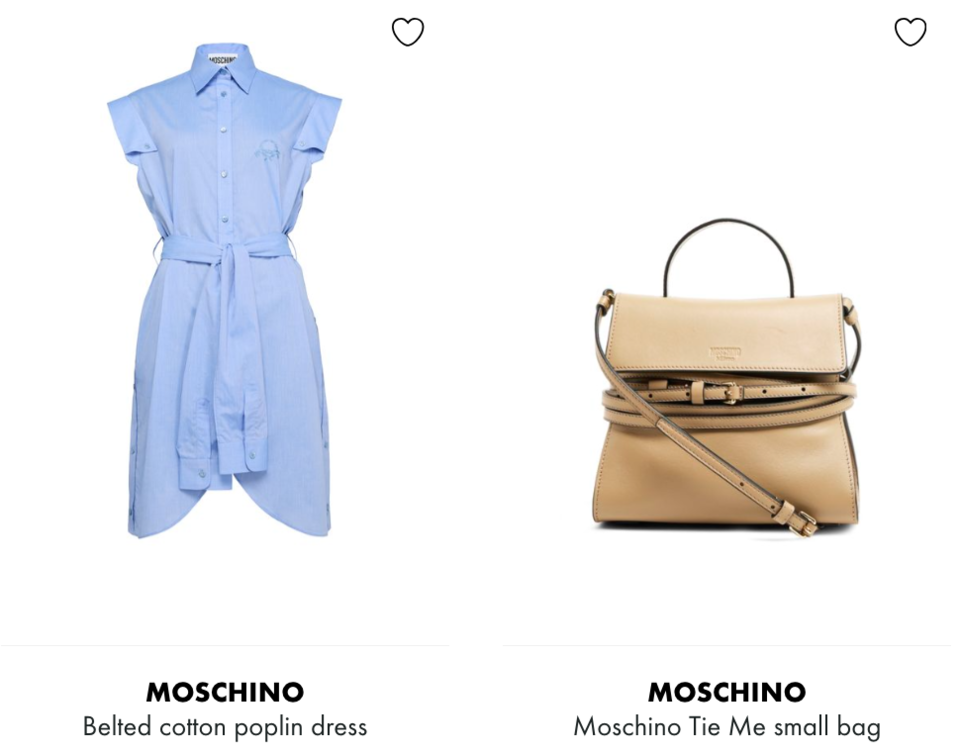The height and width of the screenshot is (754, 960).
Task: Click the pointed collar of the blue dress
Action: coord(223,70)
